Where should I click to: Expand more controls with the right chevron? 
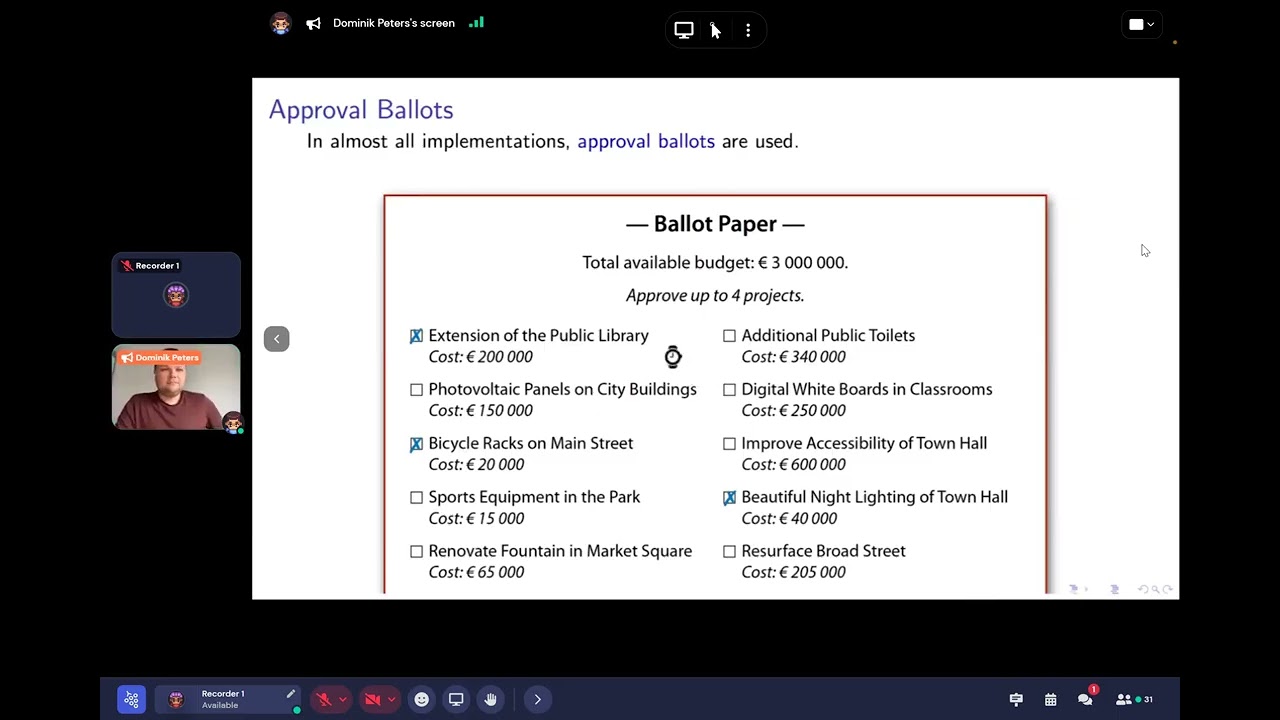pos(537,700)
